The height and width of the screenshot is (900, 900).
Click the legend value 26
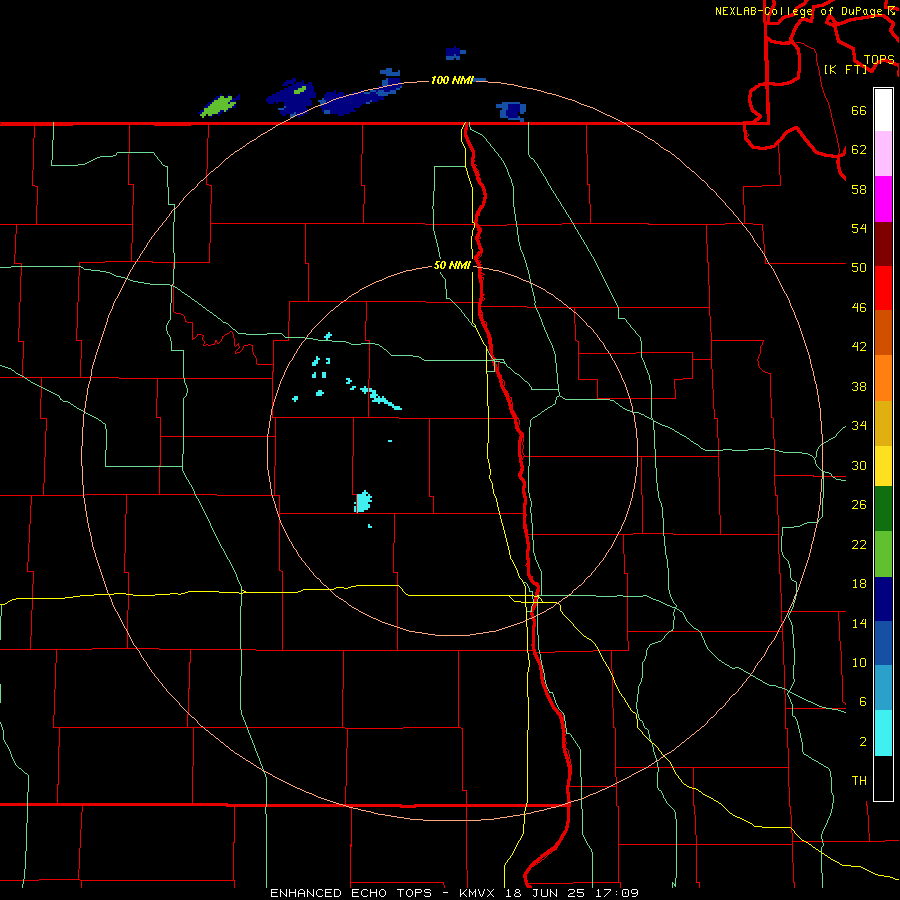point(859,505)
